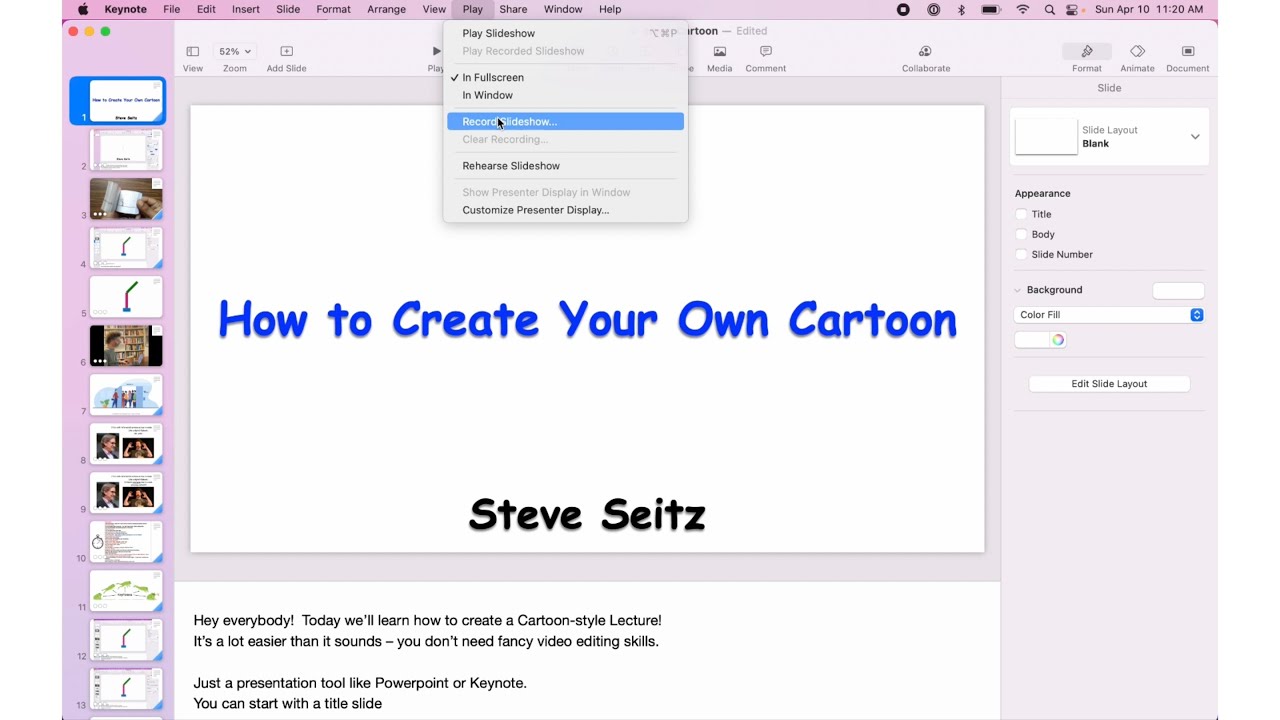
Task: Select slide 3 thumbnail
Action: tap(126, 199)
